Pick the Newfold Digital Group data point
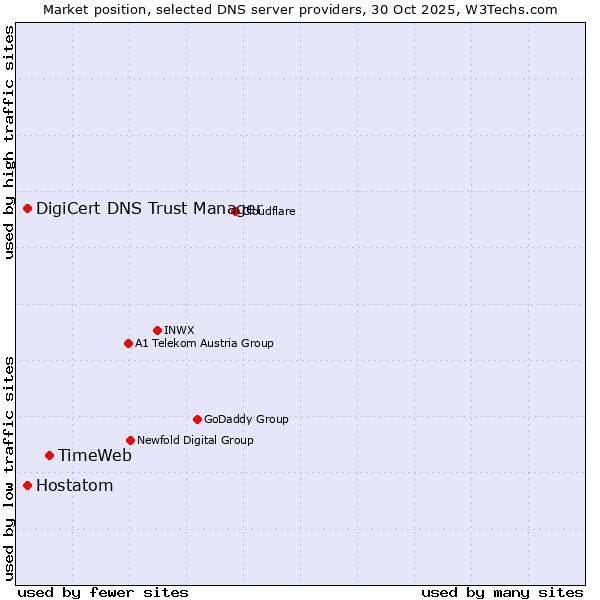The image size is (600, 600). point(130,440)
